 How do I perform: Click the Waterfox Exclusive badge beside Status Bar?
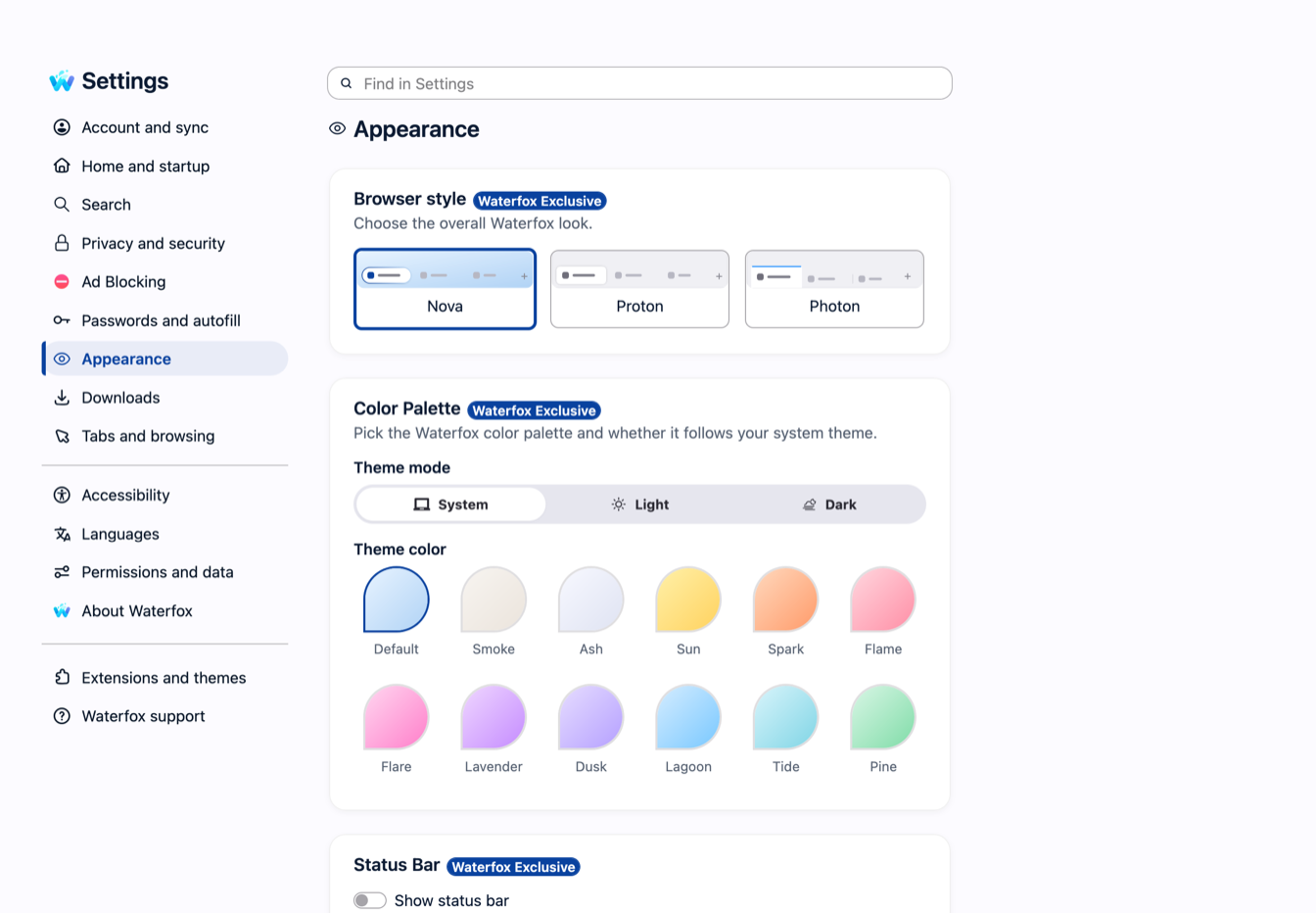pyautogui.click(x=513, y=867)
